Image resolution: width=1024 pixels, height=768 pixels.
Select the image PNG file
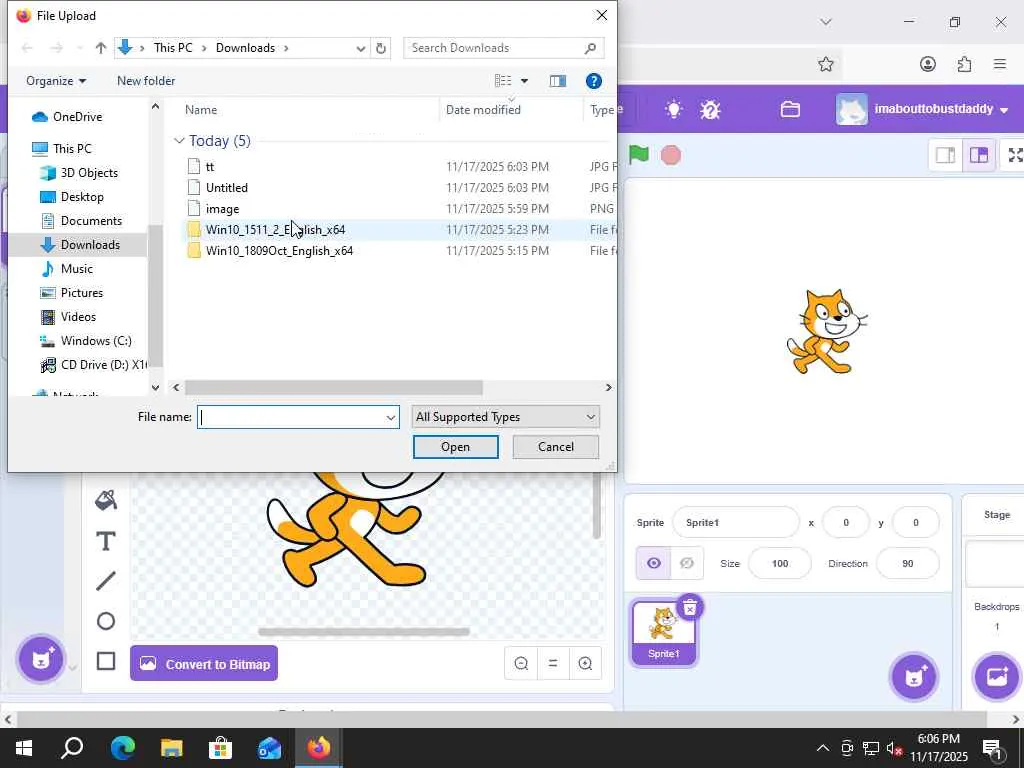[x=222, y=209]
